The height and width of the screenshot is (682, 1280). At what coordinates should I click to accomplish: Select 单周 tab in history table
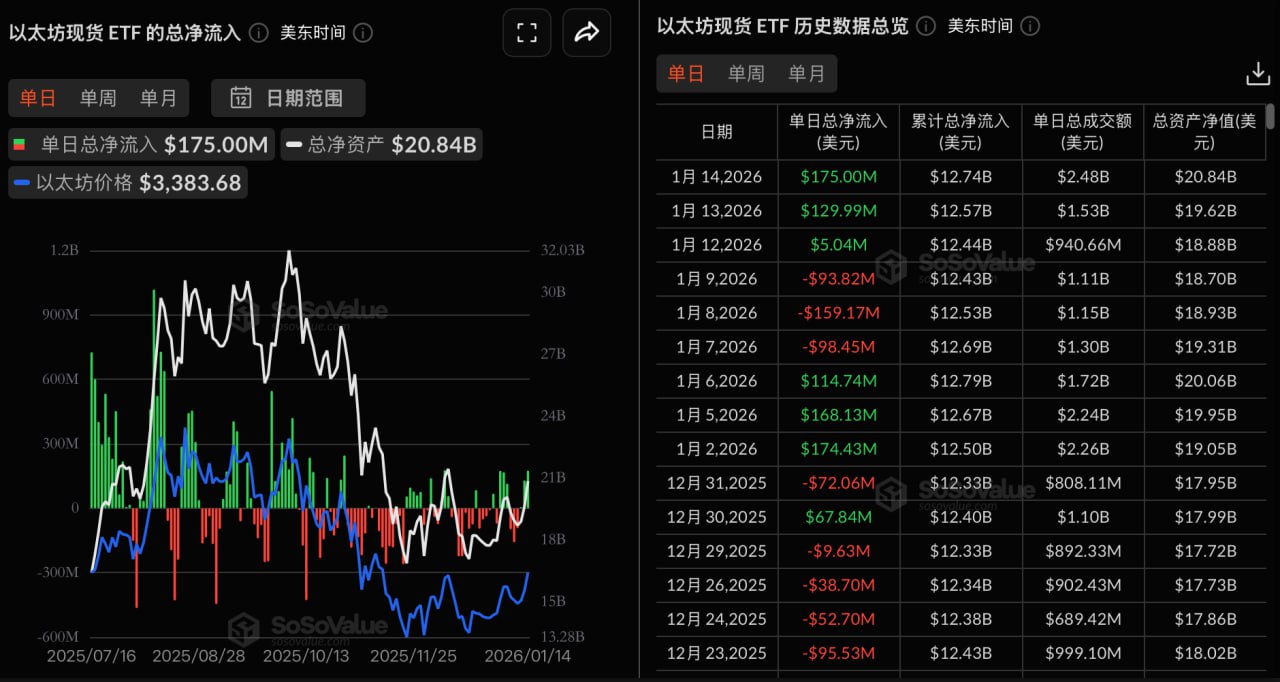(x=746, y=74)
